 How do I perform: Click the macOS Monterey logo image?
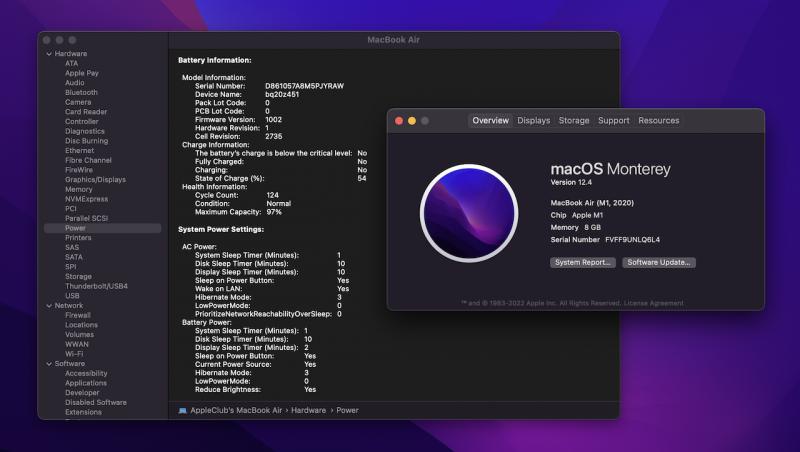click(x=469, y=213)
